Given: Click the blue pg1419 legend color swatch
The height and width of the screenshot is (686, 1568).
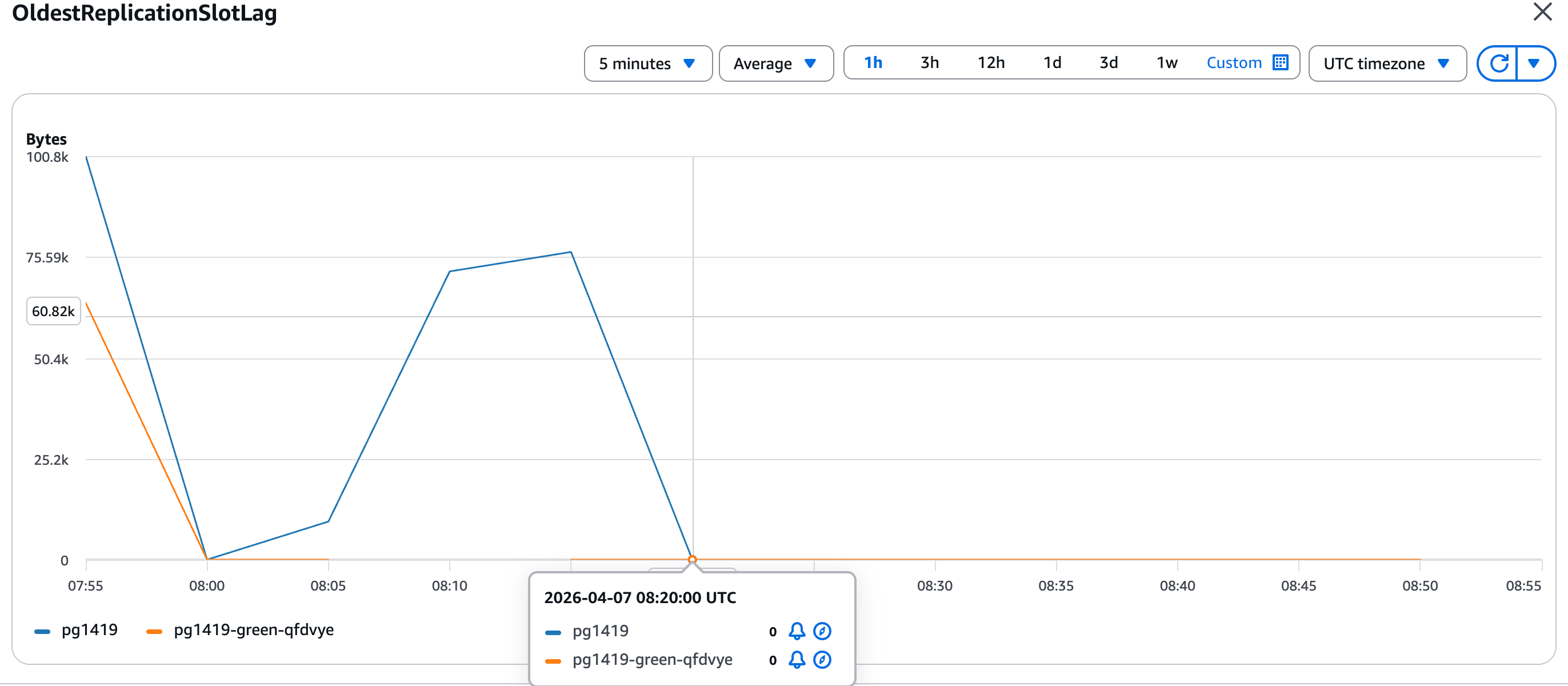Looking at the screenshot, I should point(43,631).
